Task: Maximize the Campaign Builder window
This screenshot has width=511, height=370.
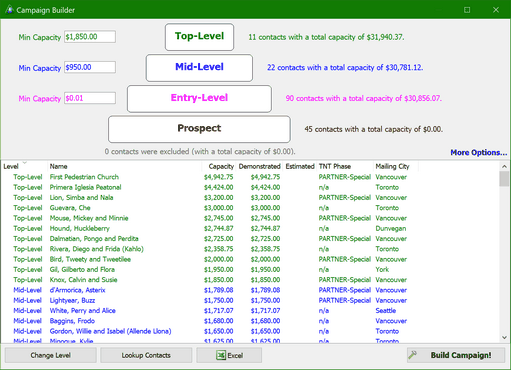Action: tap(467, 10)
